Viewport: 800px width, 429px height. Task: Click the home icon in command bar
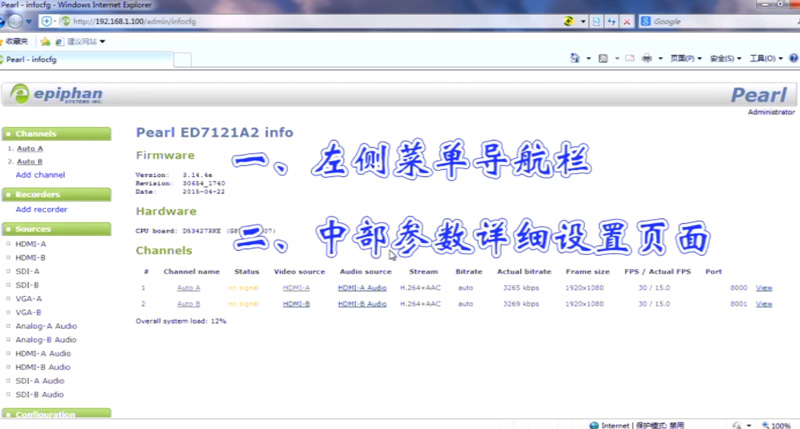coord(574,59)
